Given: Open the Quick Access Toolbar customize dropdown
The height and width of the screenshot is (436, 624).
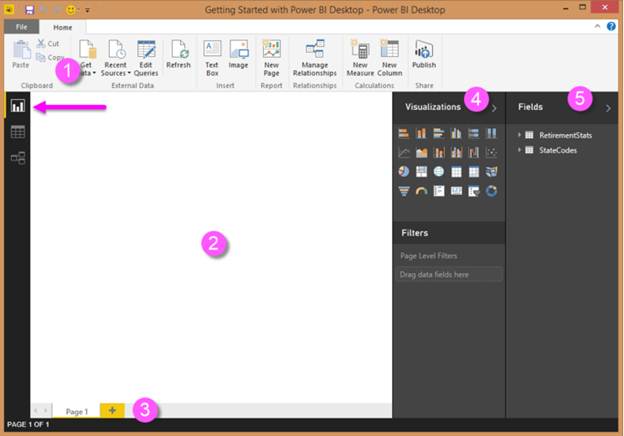Looking at the screenshot, I should (x=87, y=10).
